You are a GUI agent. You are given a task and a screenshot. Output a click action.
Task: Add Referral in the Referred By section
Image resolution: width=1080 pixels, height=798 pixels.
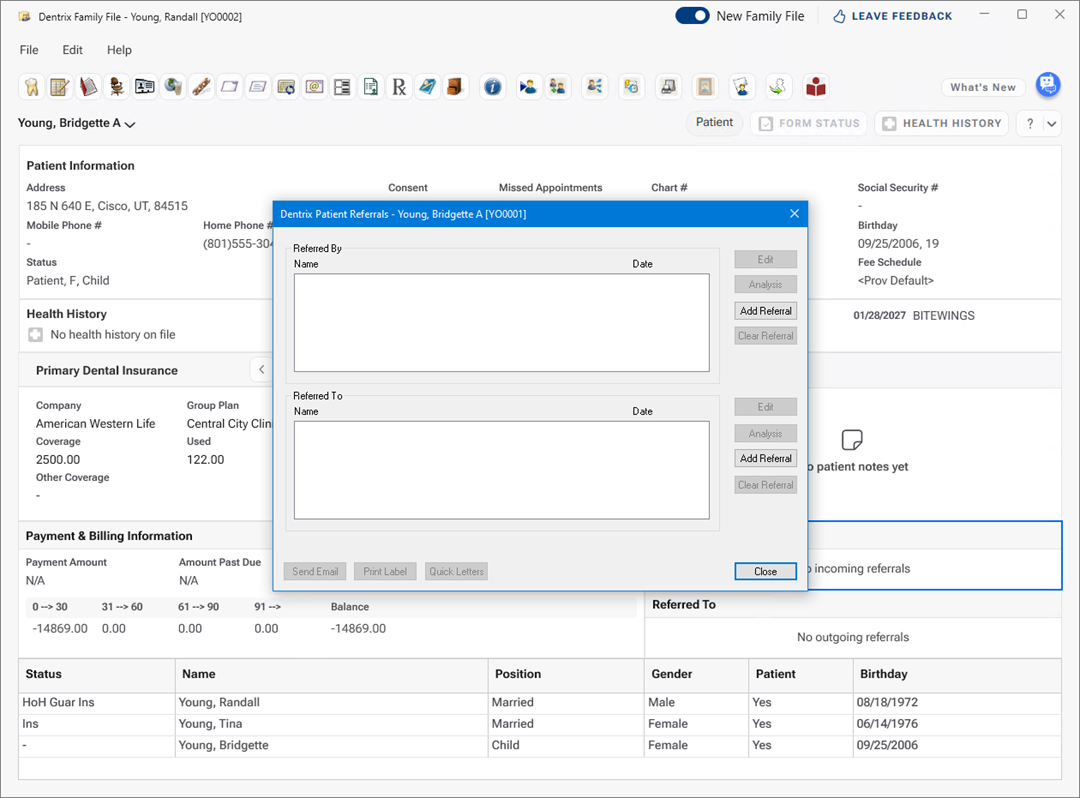(x=765, y=311)
